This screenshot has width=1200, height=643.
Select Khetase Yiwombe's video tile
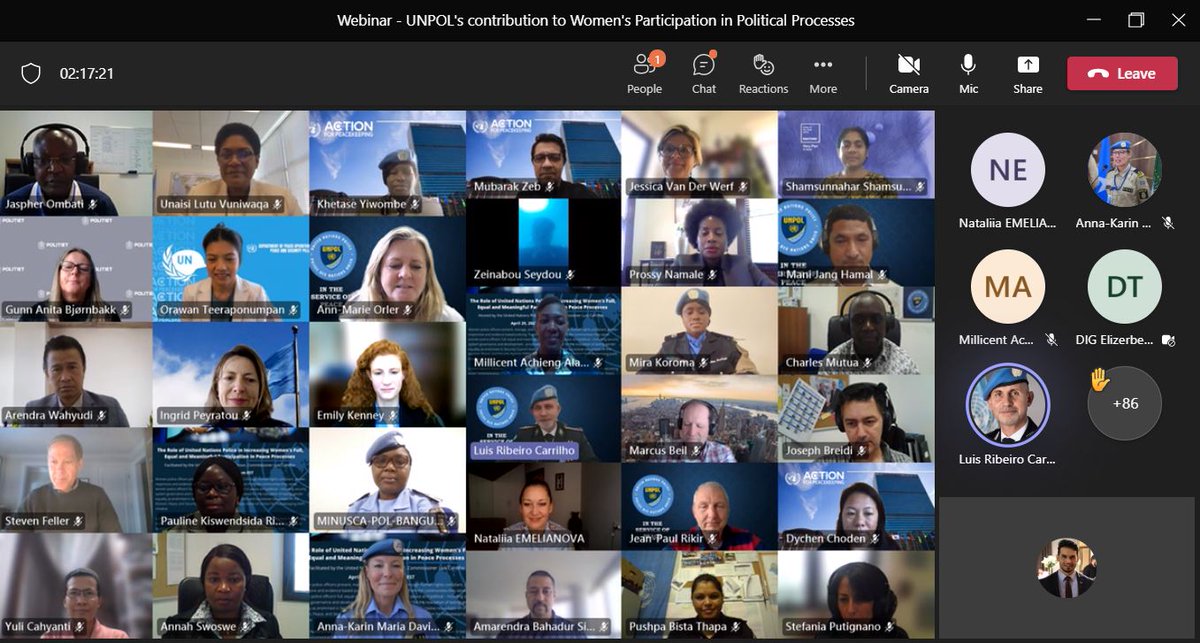coord(388,163)
